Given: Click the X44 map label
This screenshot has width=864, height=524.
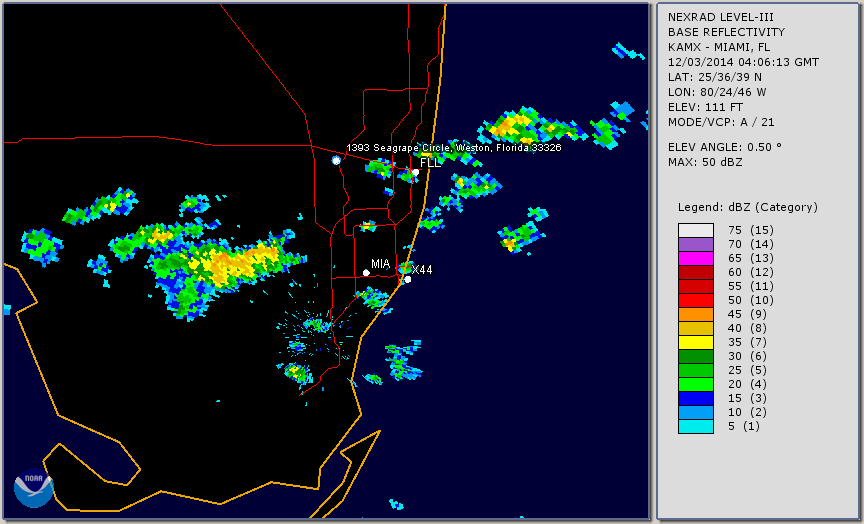Looking at the screenshot, I should coord(422,269).
